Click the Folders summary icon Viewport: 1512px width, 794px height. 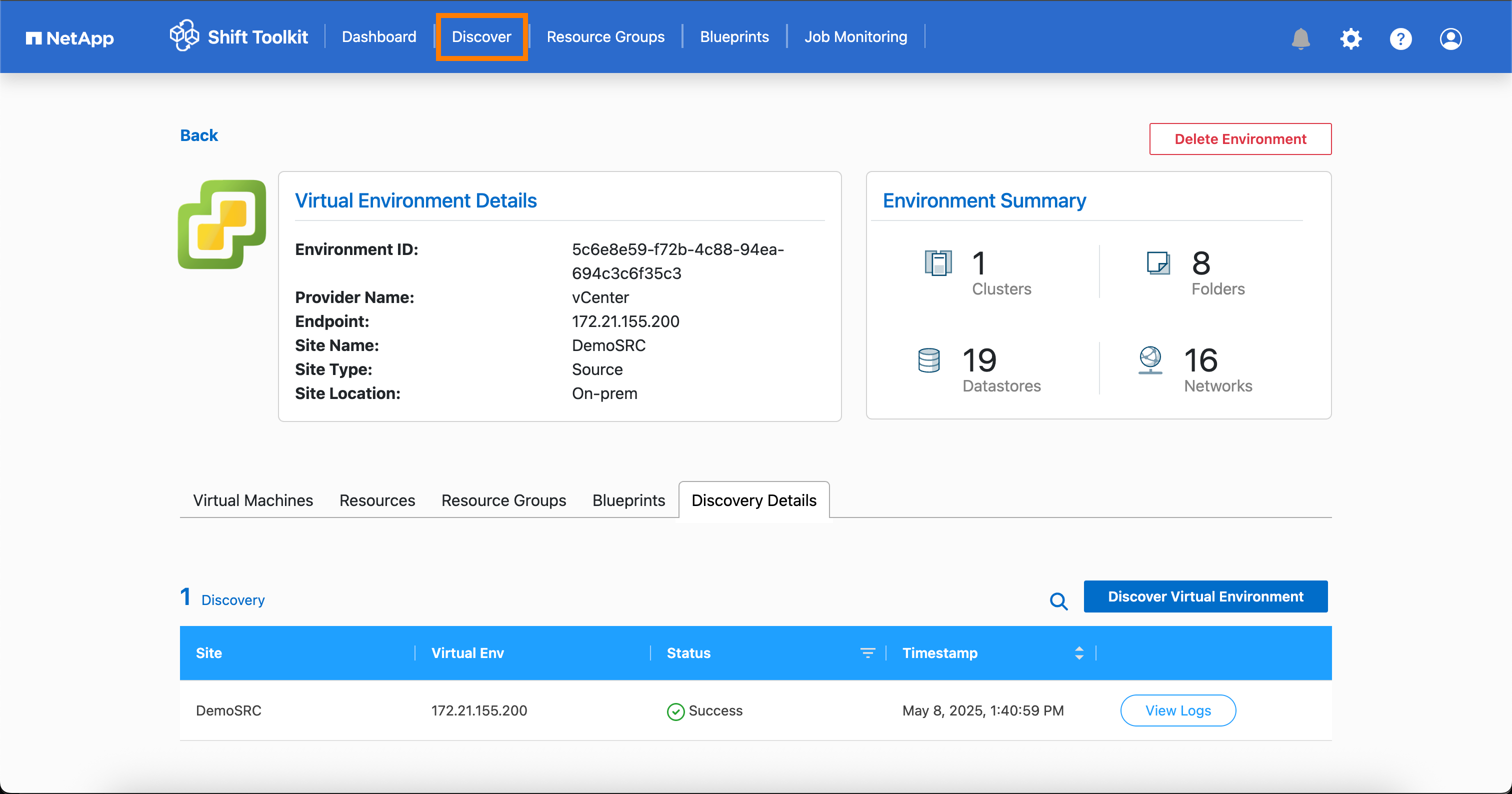click(1158, 262)
